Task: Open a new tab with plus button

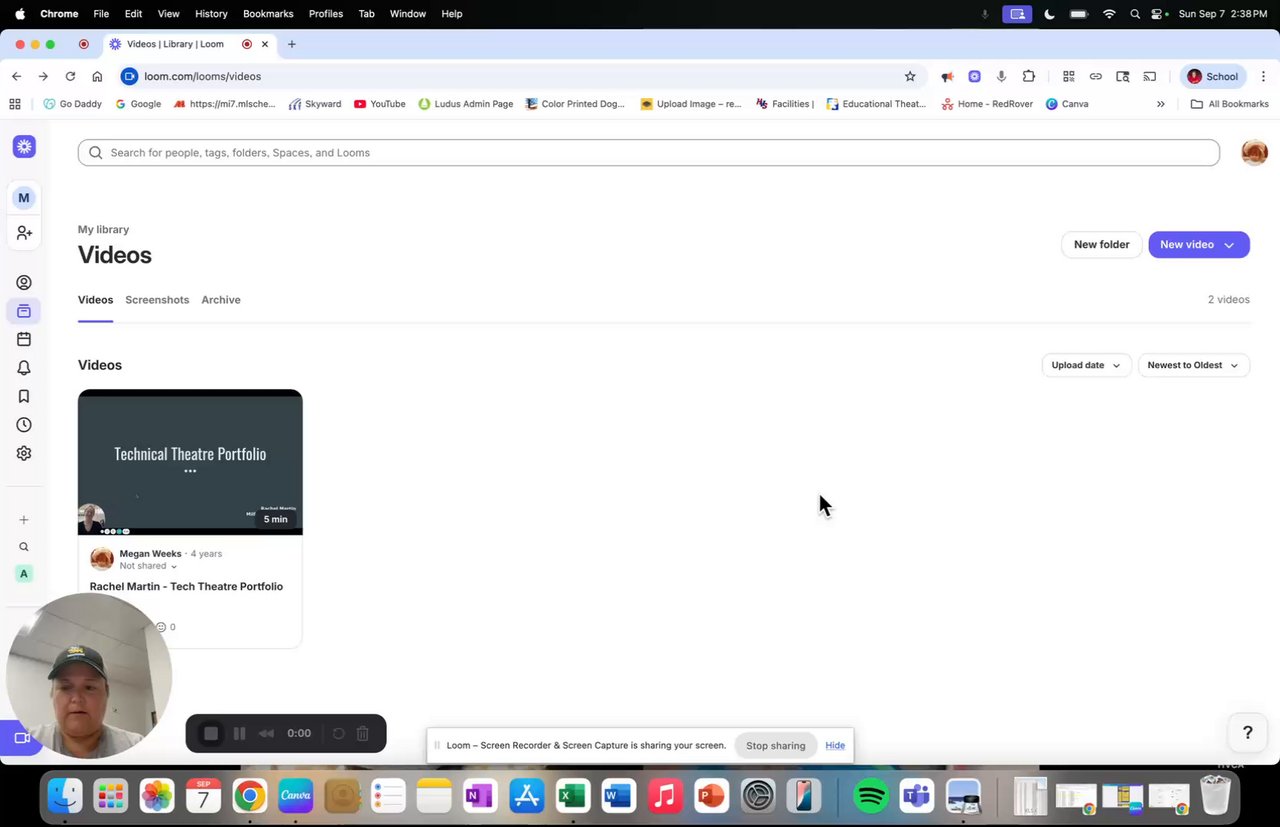Action: 291,44
